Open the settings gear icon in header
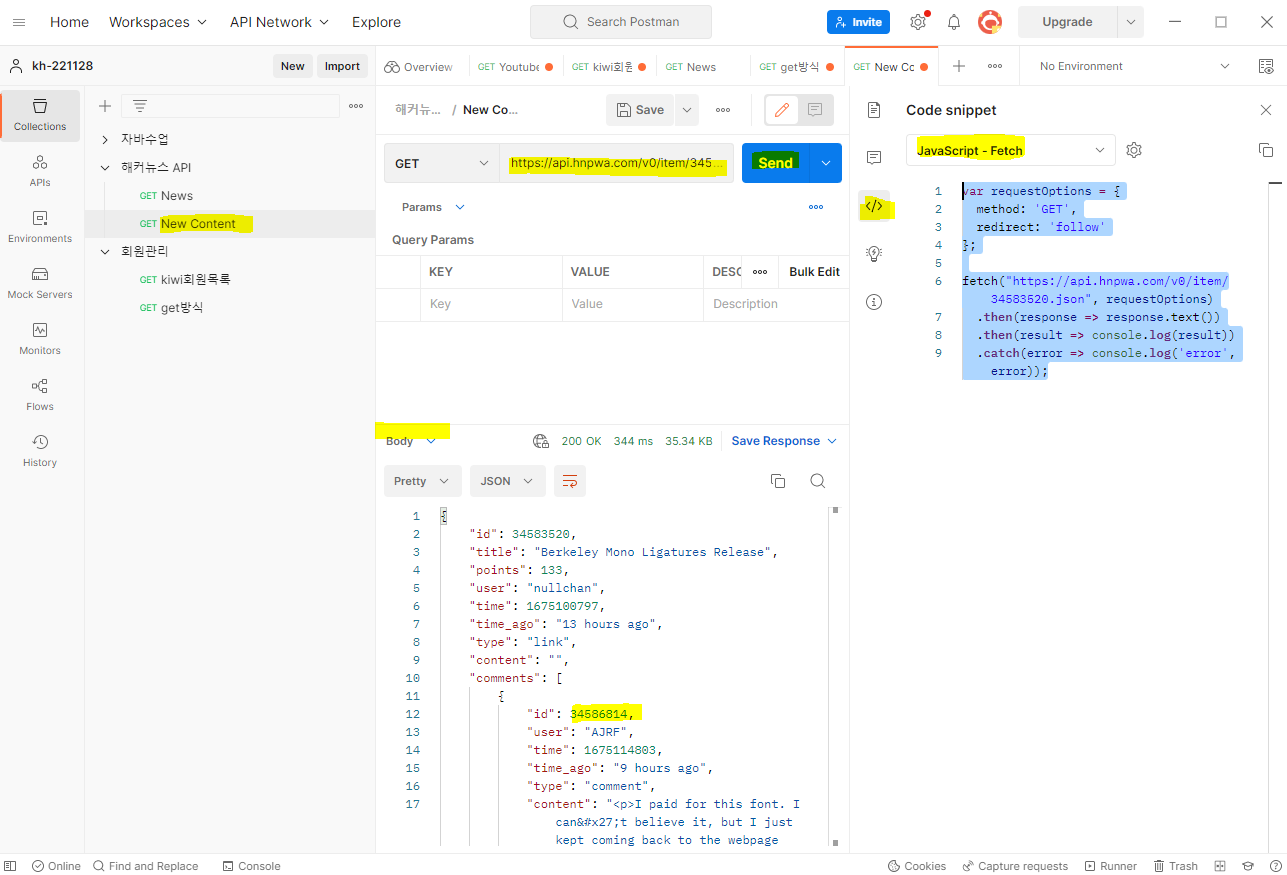Screen dimensions: 1287x875 point(917,21)
